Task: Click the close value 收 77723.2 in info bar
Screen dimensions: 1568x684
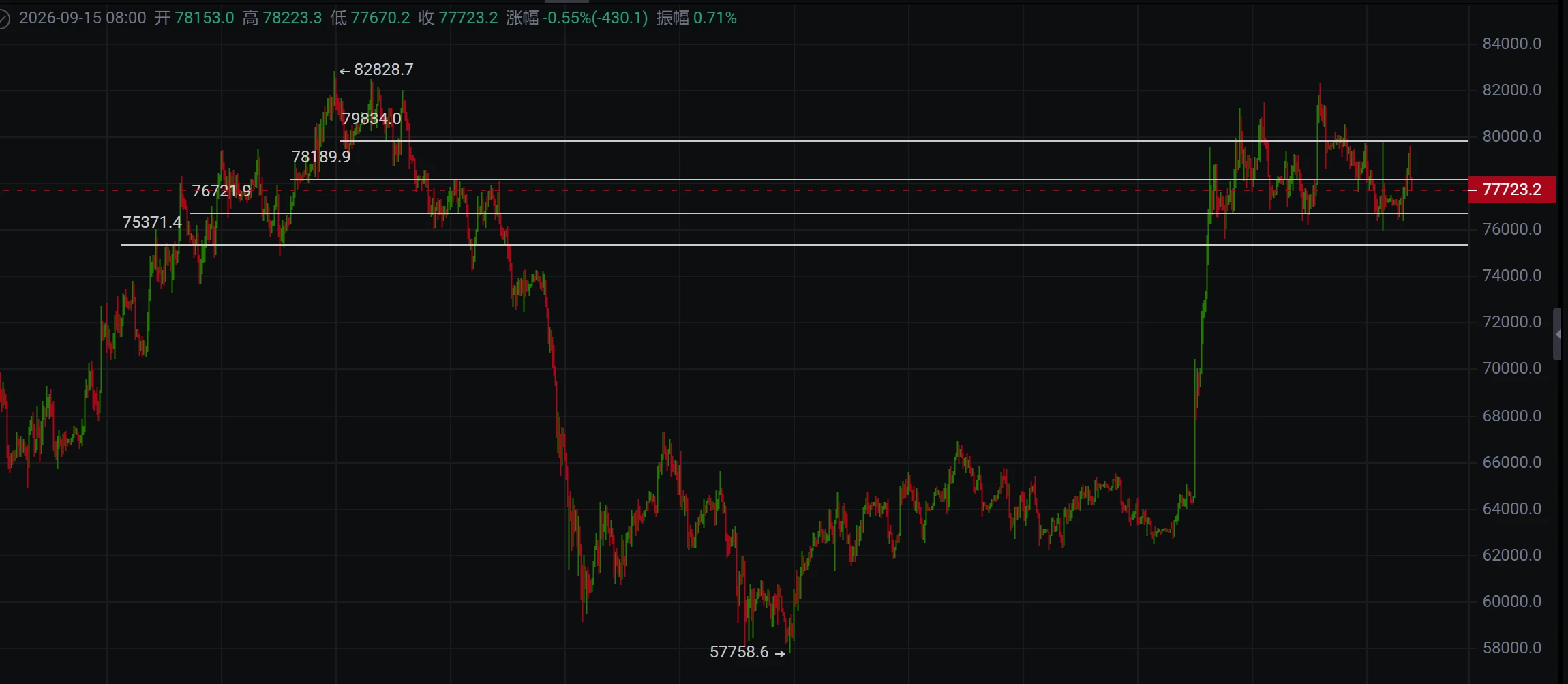Action: [x=458, y=18]
